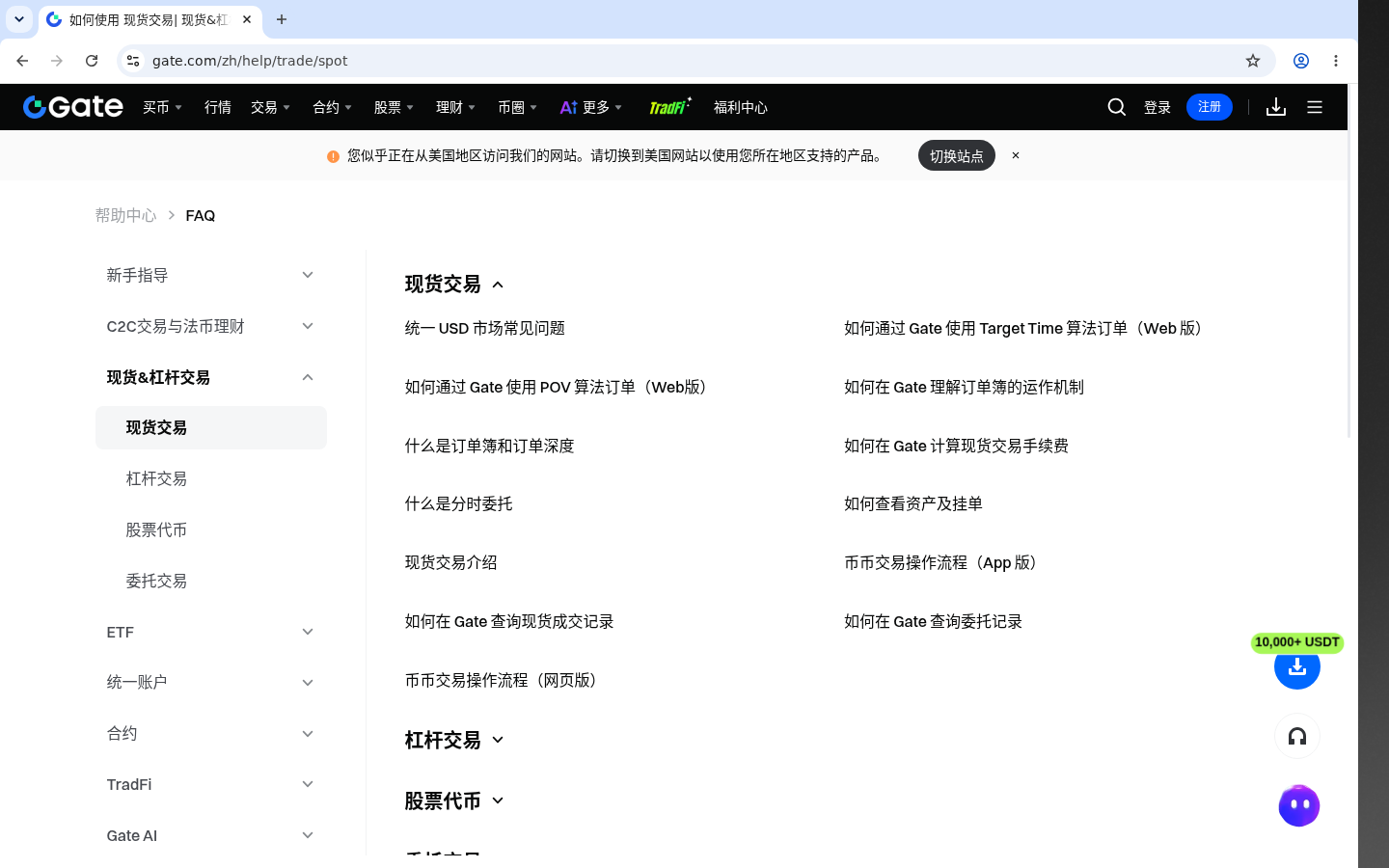The height and width of the screenshot is (868, 1389).
Task: Open article 如何查看资产及挂单
Action: point(913,503)
